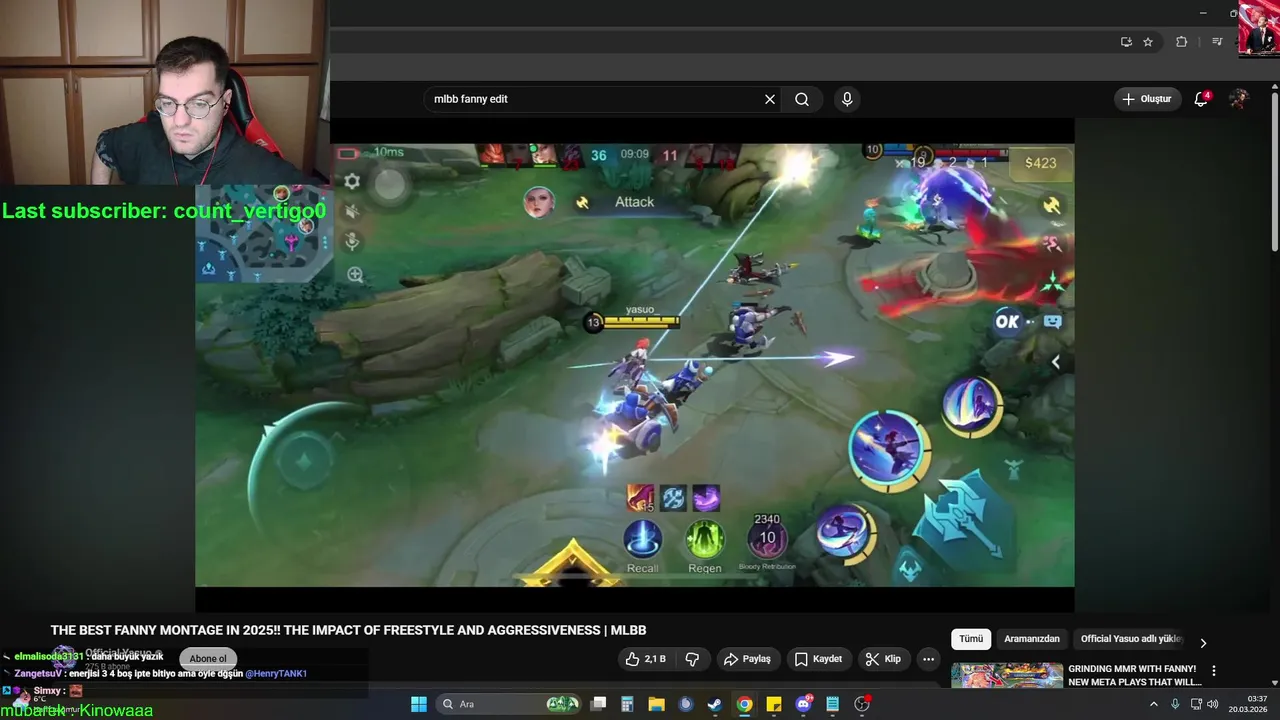Image resolution: width=1280 pixels, height=720 pixels.
Task: Select the Aramanızdan filter chip
Action: [x=1032, y=639]
